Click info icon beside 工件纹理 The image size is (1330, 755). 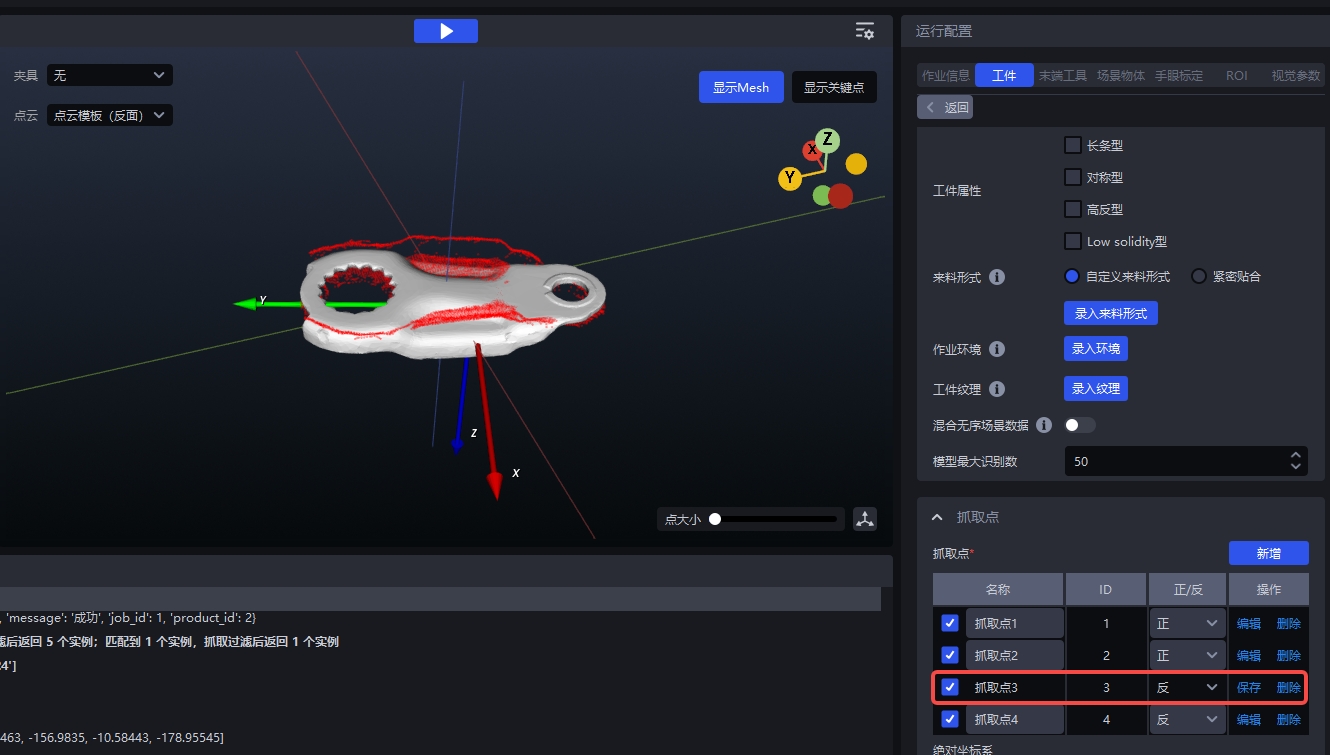[997, 389]
